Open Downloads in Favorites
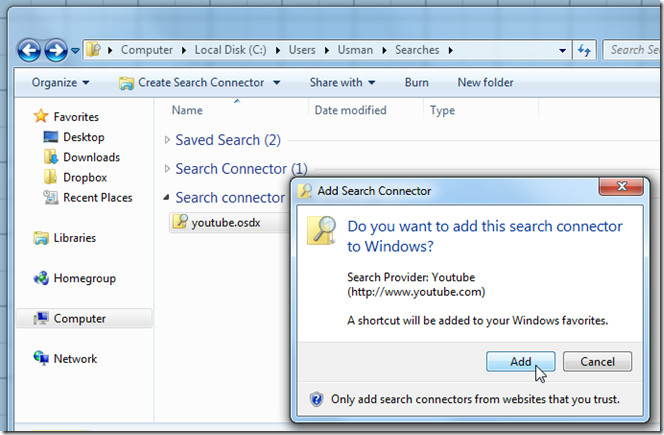Viewport: 664px width, 435px height. pos(91,157)
